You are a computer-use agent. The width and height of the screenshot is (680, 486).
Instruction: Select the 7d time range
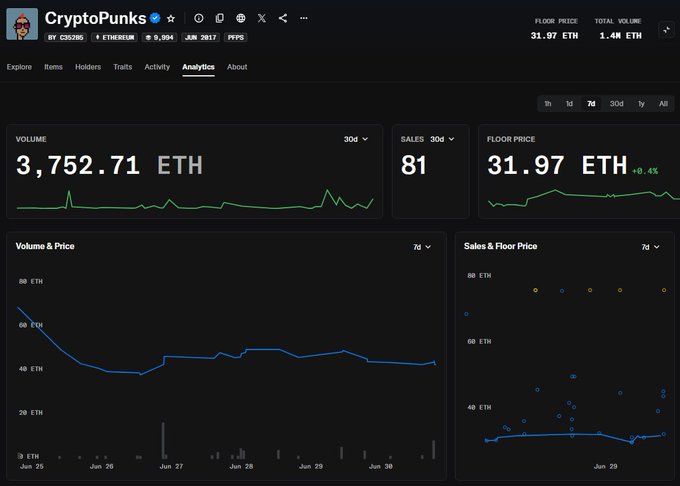[591, 104]
